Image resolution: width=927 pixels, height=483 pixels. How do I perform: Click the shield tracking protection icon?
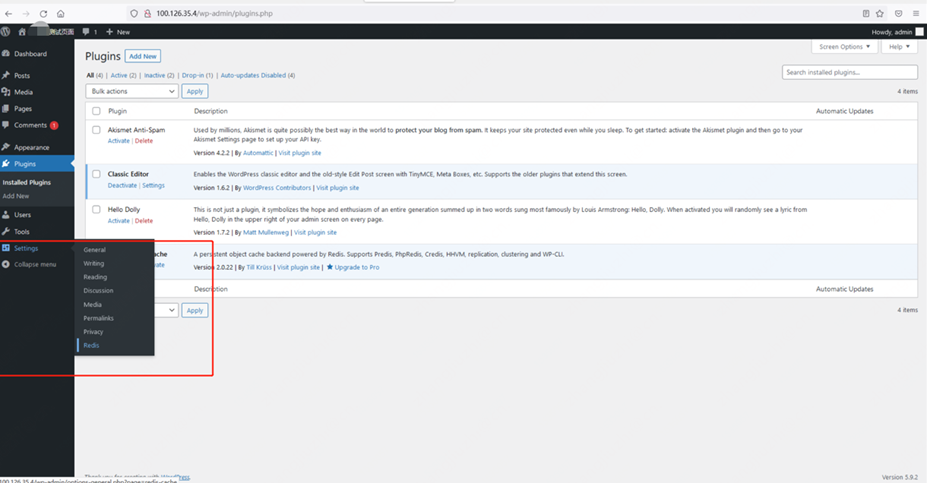tap(134, 14)
